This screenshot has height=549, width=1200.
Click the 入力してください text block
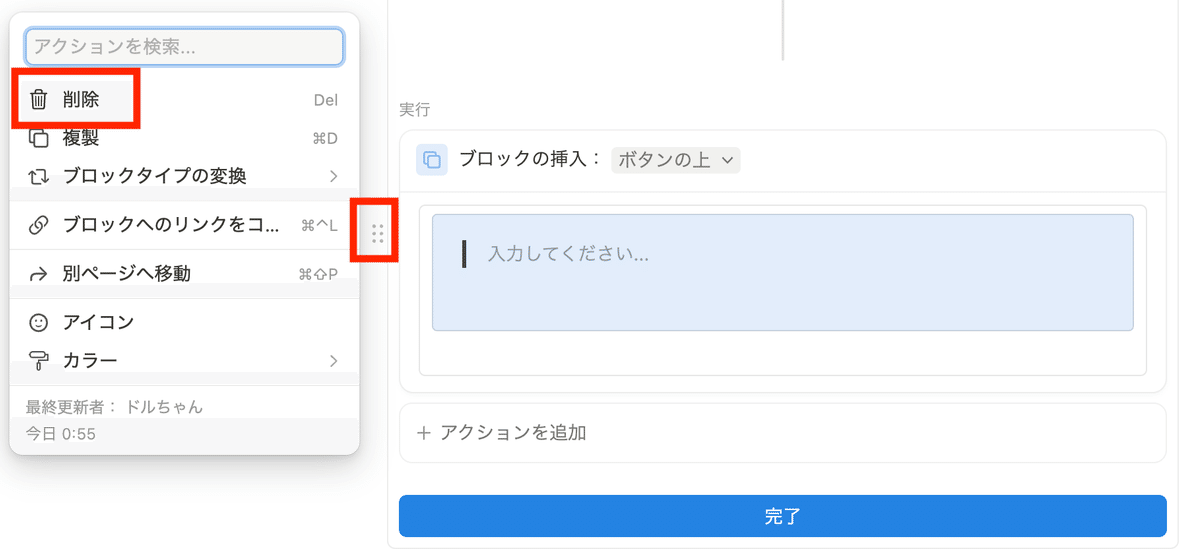point(783,272)
